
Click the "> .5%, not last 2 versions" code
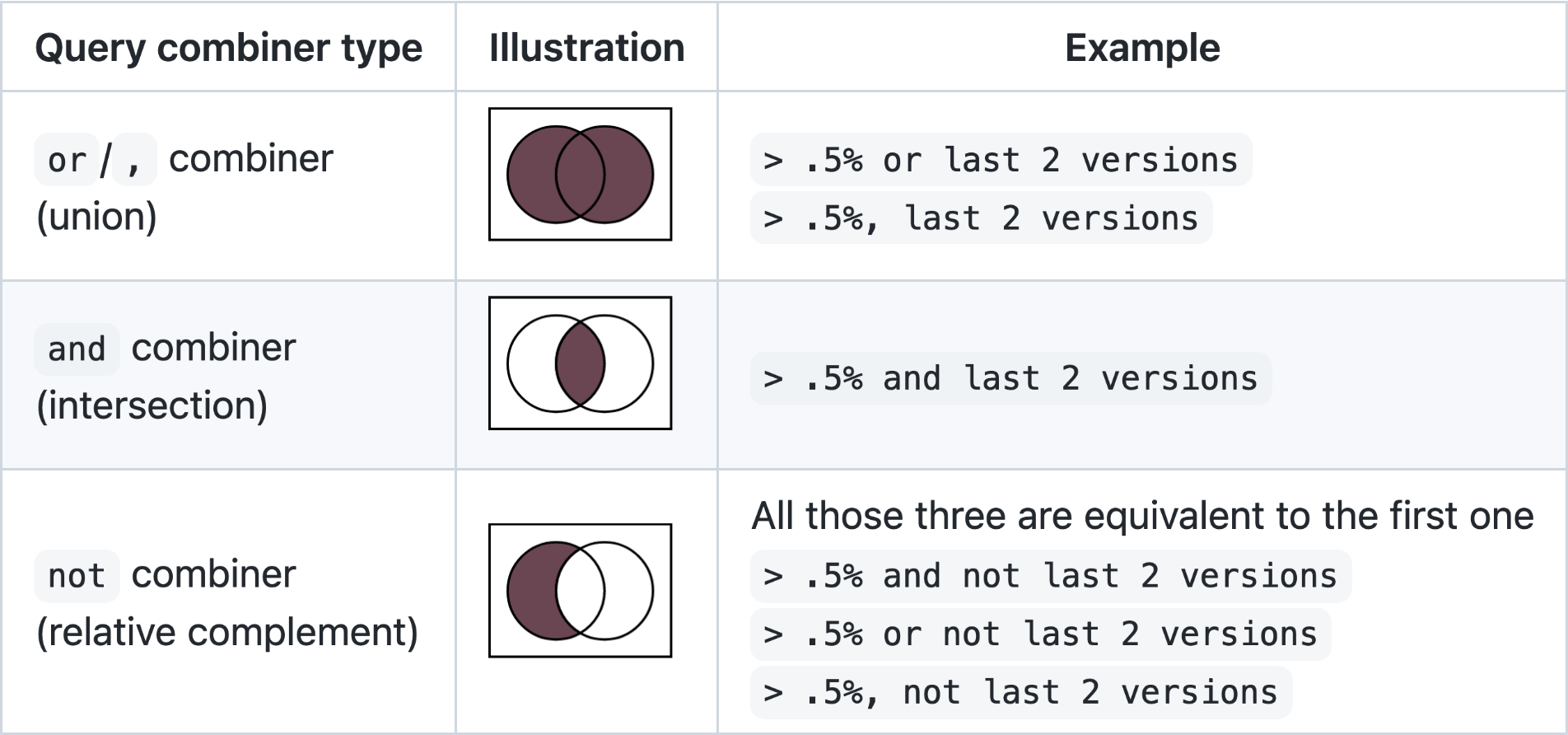tap(1020, 692)
